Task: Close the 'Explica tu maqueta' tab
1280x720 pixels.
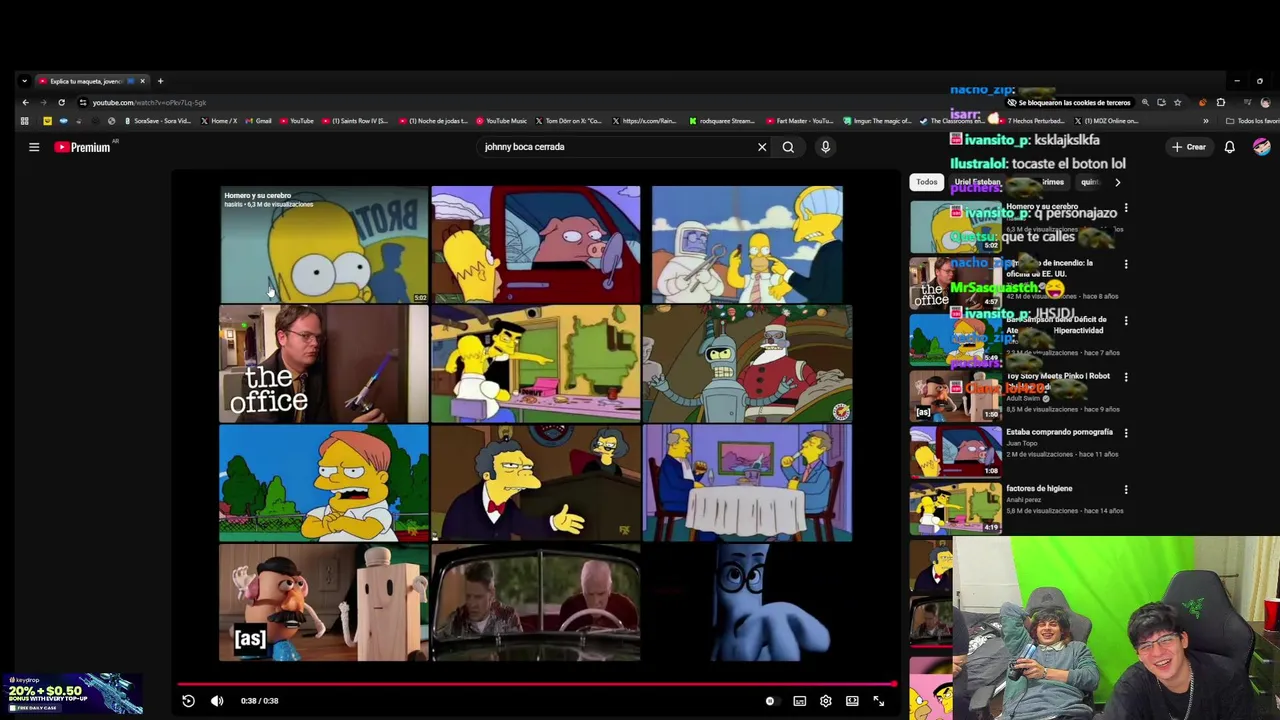Action: pyautogui.click(x=142, y=81)
